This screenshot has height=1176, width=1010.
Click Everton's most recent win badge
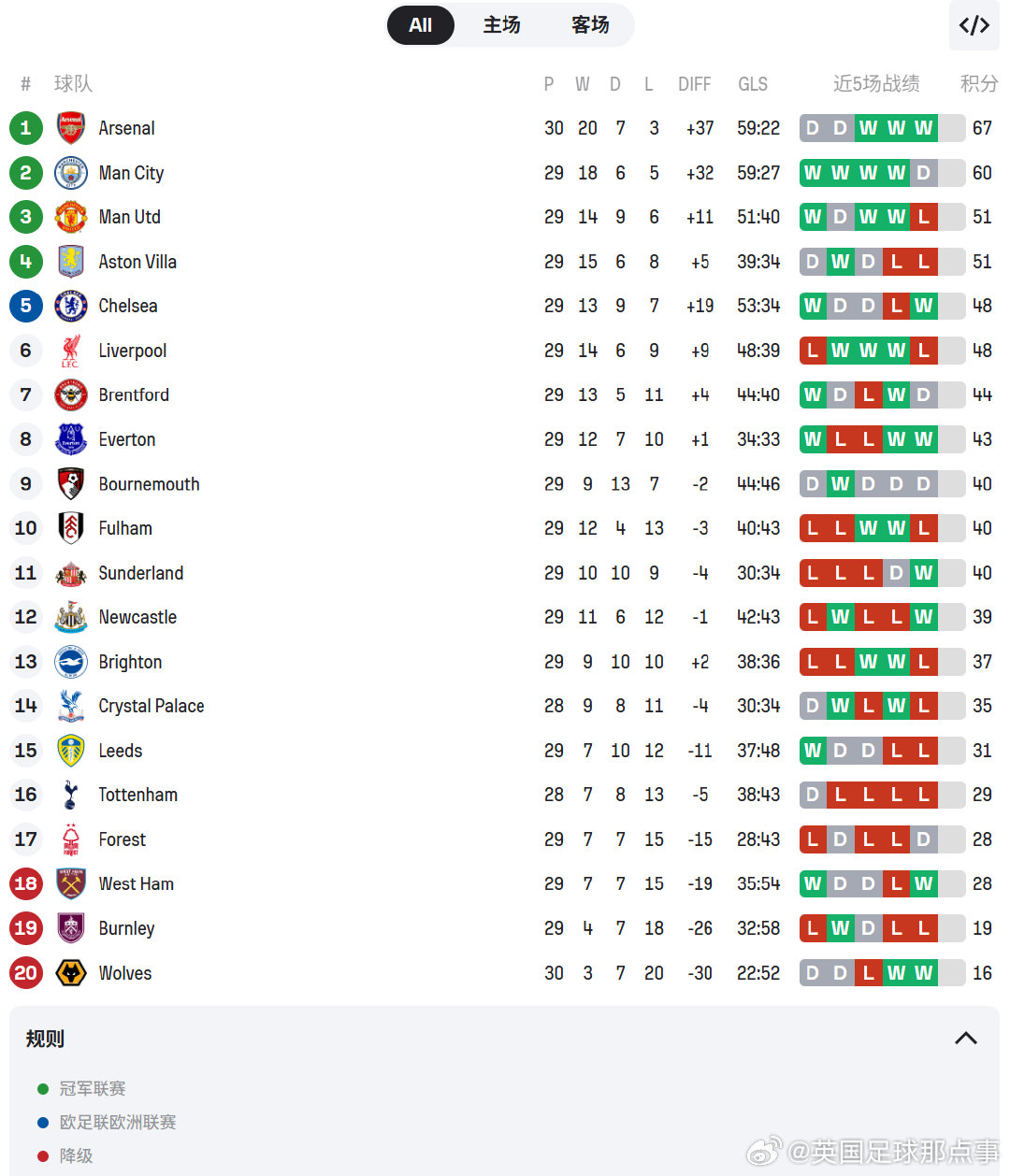[924, 439]
